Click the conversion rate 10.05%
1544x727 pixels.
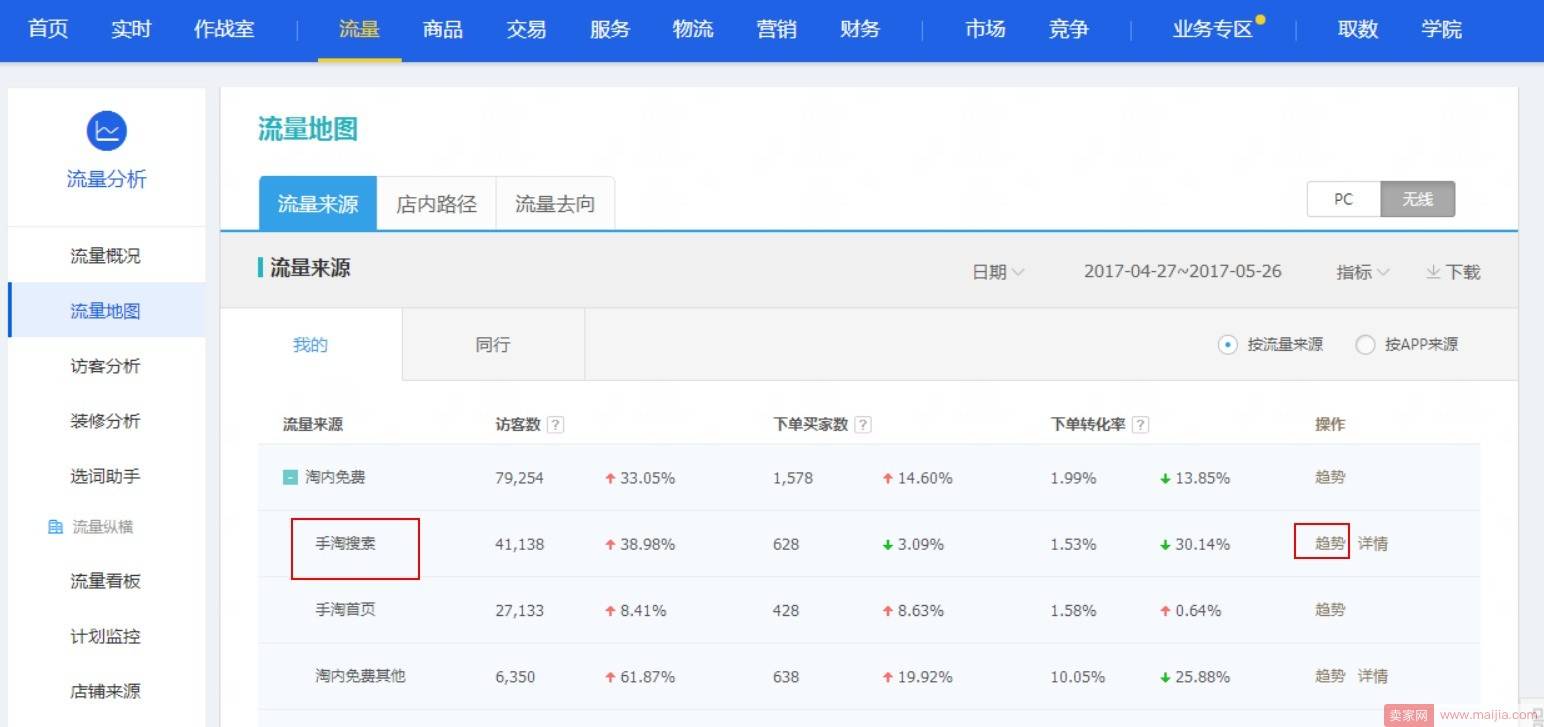point(1077,677)
